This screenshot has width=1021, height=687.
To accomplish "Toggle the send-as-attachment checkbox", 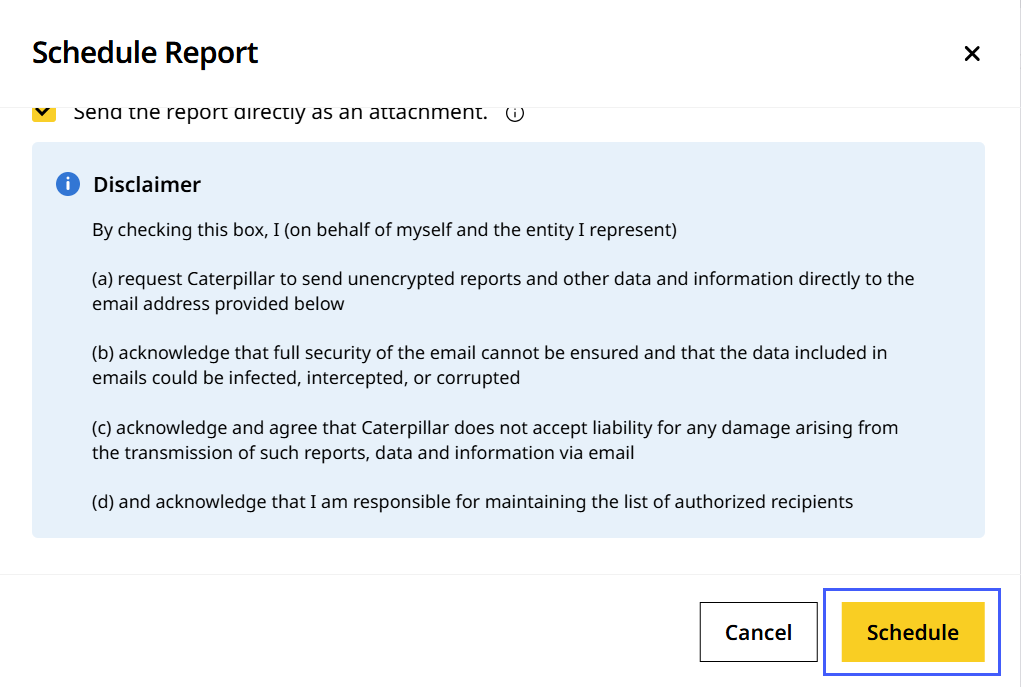I will click(44, 113).
